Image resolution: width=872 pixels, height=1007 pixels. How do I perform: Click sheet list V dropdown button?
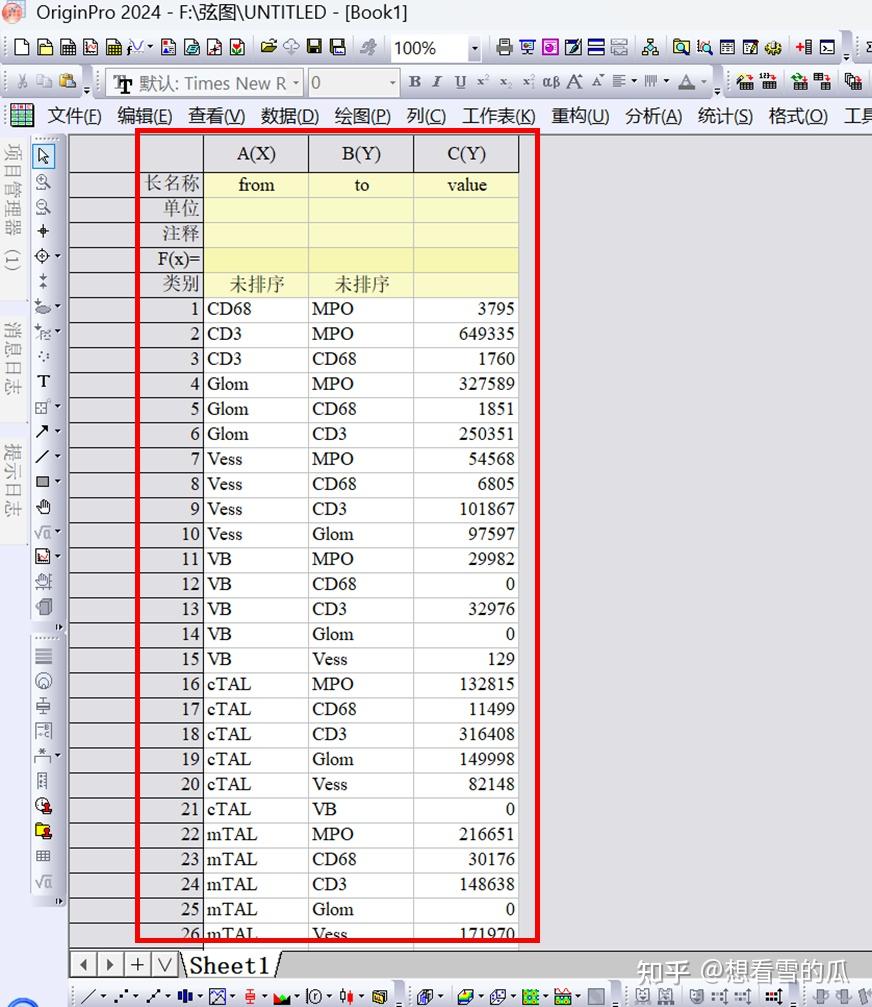click(165, 965)
